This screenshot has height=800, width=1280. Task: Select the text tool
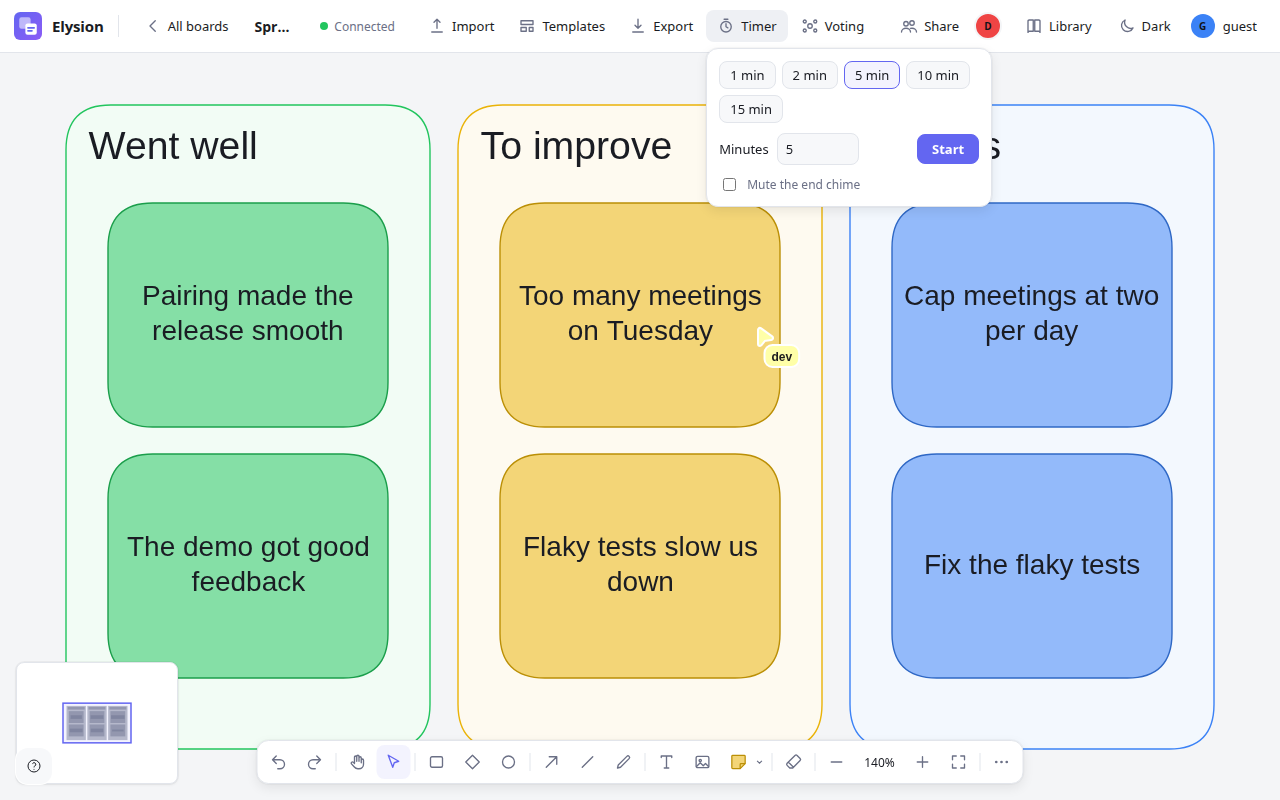666,762
